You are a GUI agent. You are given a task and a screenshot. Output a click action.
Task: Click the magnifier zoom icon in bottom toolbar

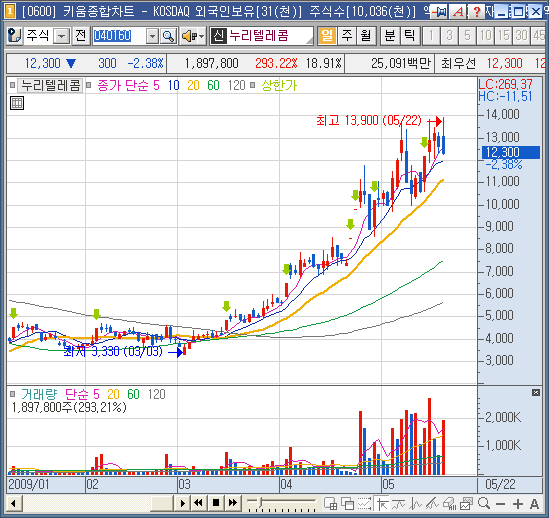coord(484,504)
